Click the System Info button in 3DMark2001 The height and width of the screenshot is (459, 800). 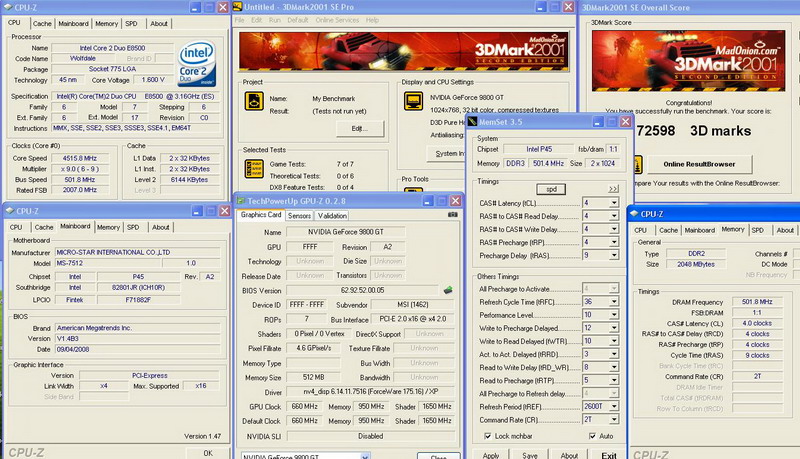point(446,153)
